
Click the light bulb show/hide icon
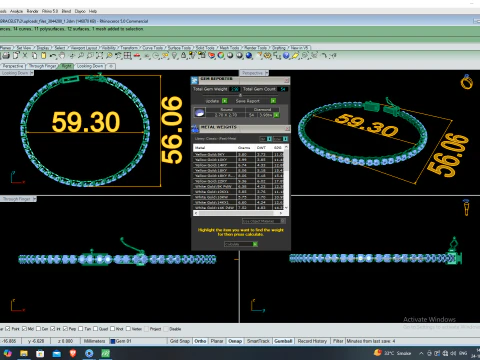click(174, 56)
